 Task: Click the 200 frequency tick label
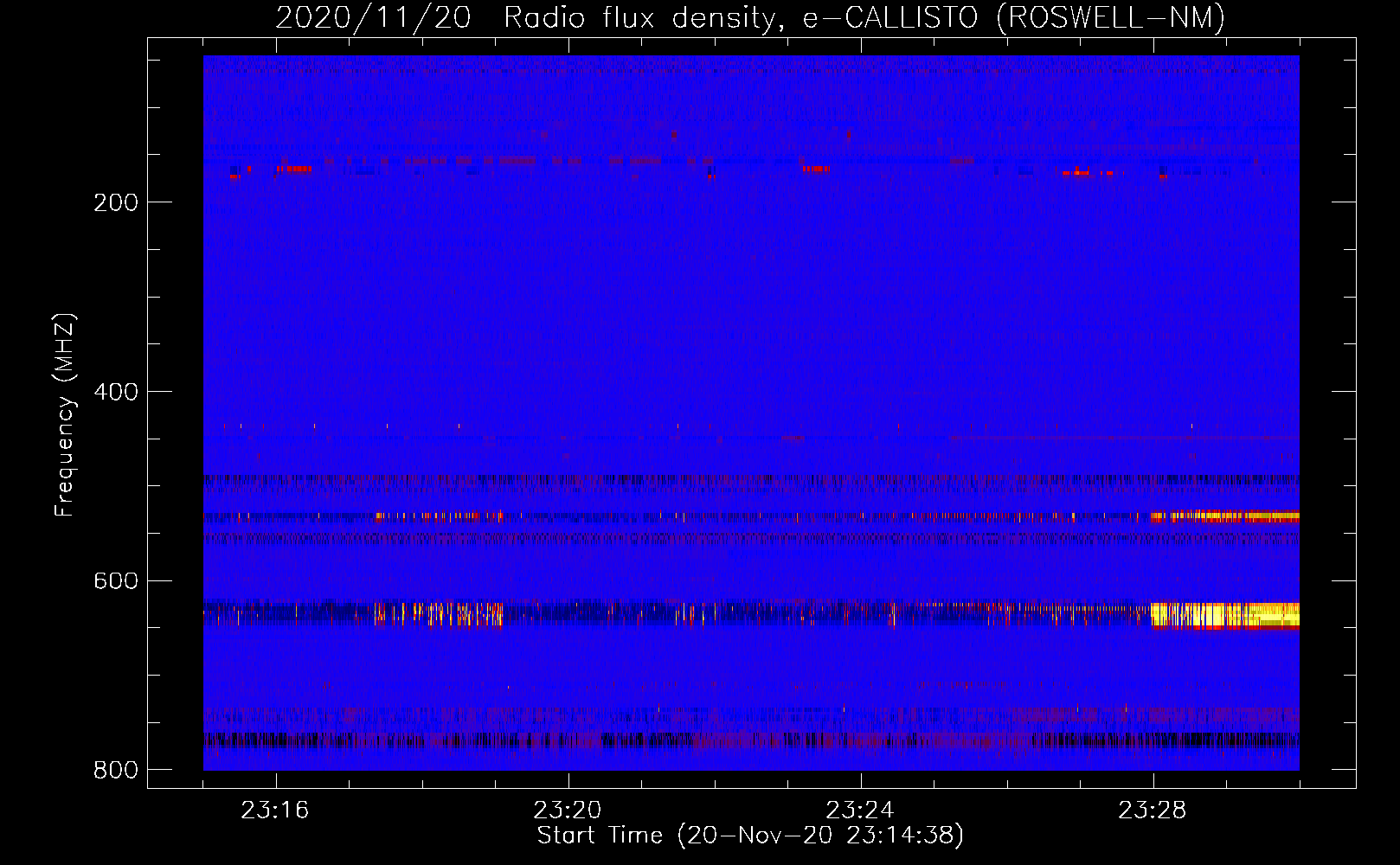(x=116, y=202)
